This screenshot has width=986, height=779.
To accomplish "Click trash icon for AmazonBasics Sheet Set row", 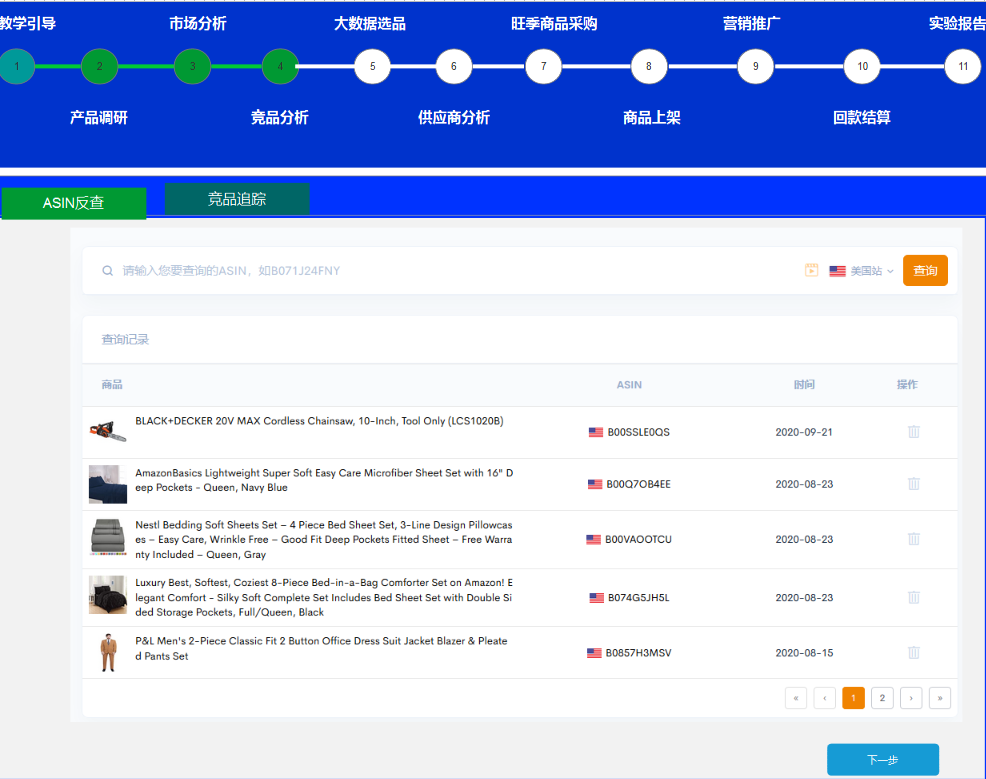I will [913, 484].
